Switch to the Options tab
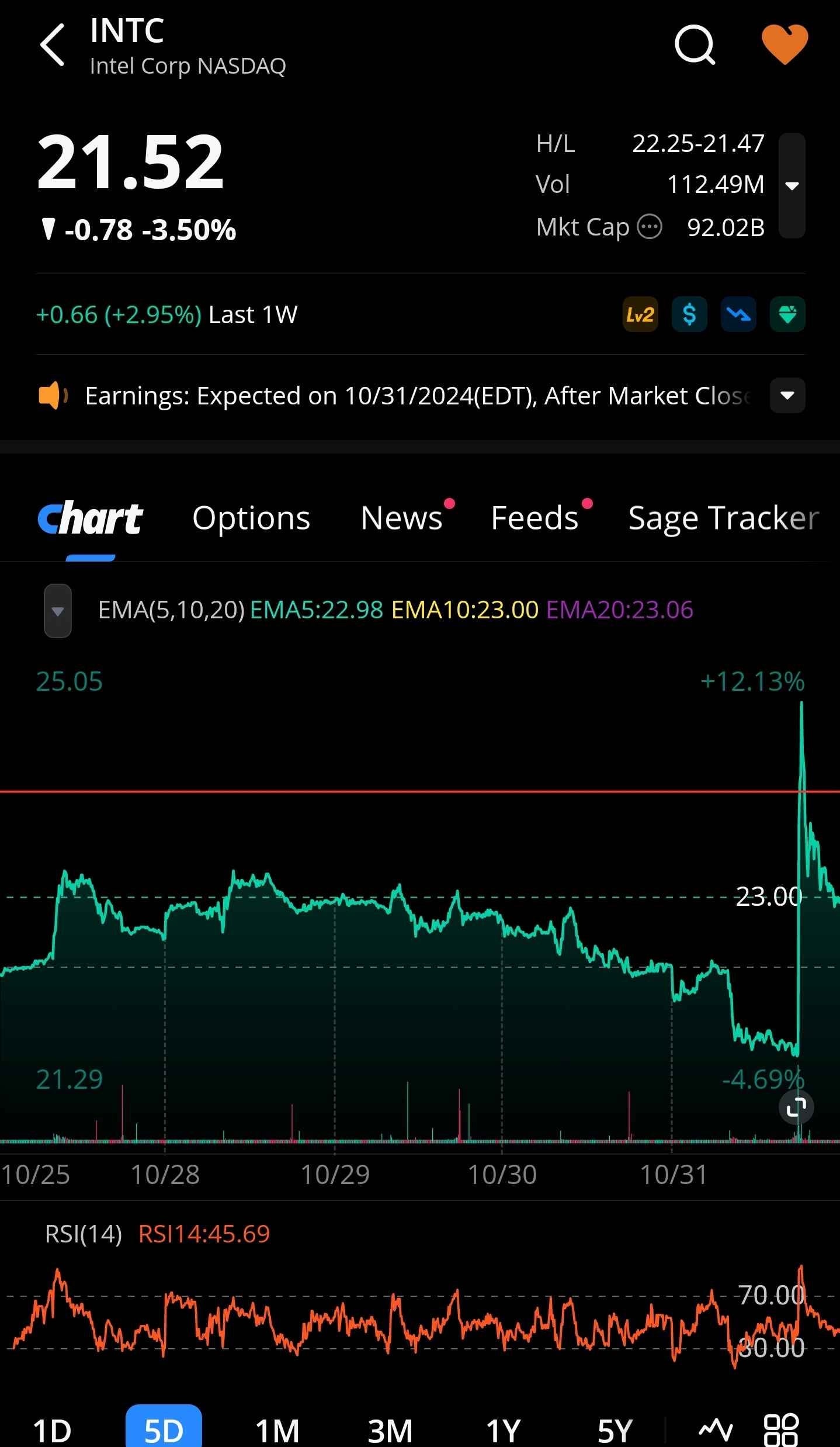The height and width of the screenshot is (1447, 840). [x=251, y=518]
